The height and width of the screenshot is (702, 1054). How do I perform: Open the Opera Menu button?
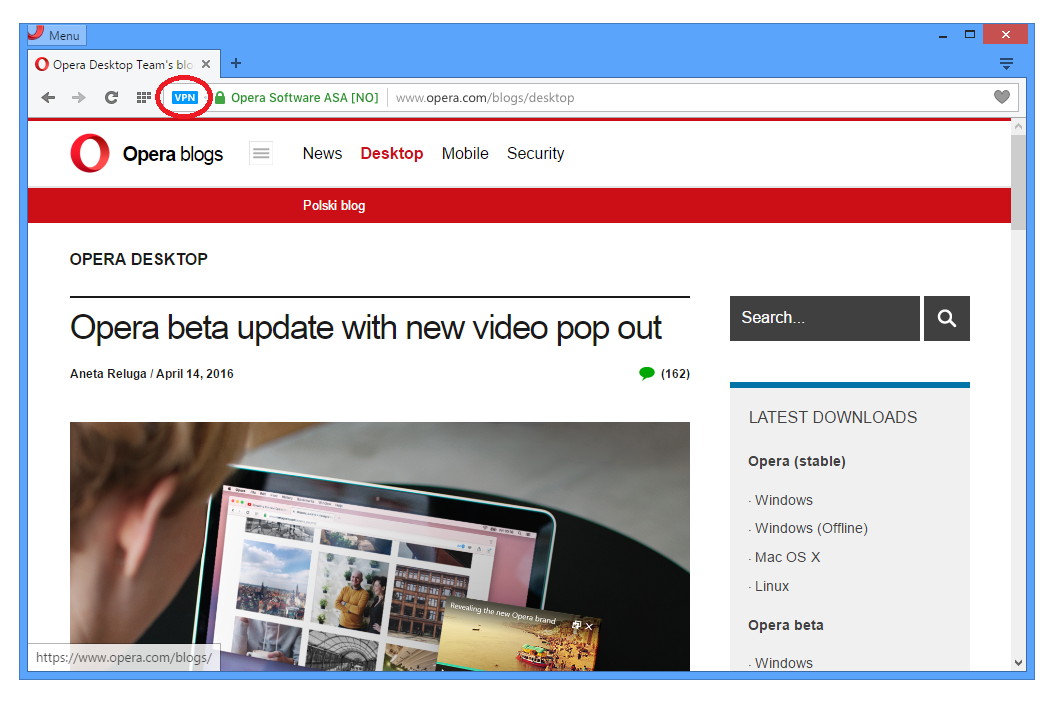[56, 35]
